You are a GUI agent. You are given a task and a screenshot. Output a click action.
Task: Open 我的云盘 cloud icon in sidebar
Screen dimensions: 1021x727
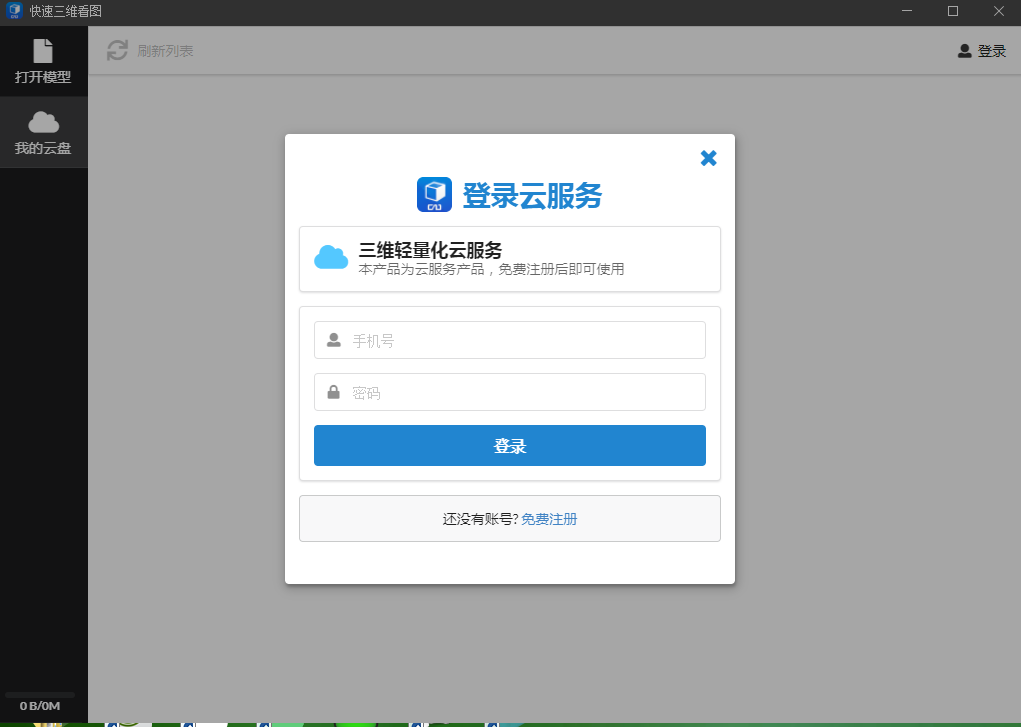(x=43, y=122)
